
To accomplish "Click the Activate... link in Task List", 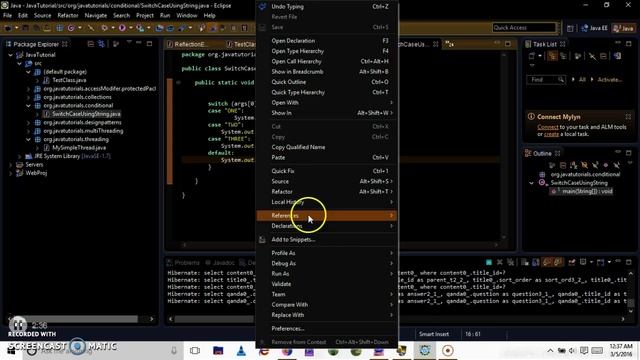I will tap(610, 80).
